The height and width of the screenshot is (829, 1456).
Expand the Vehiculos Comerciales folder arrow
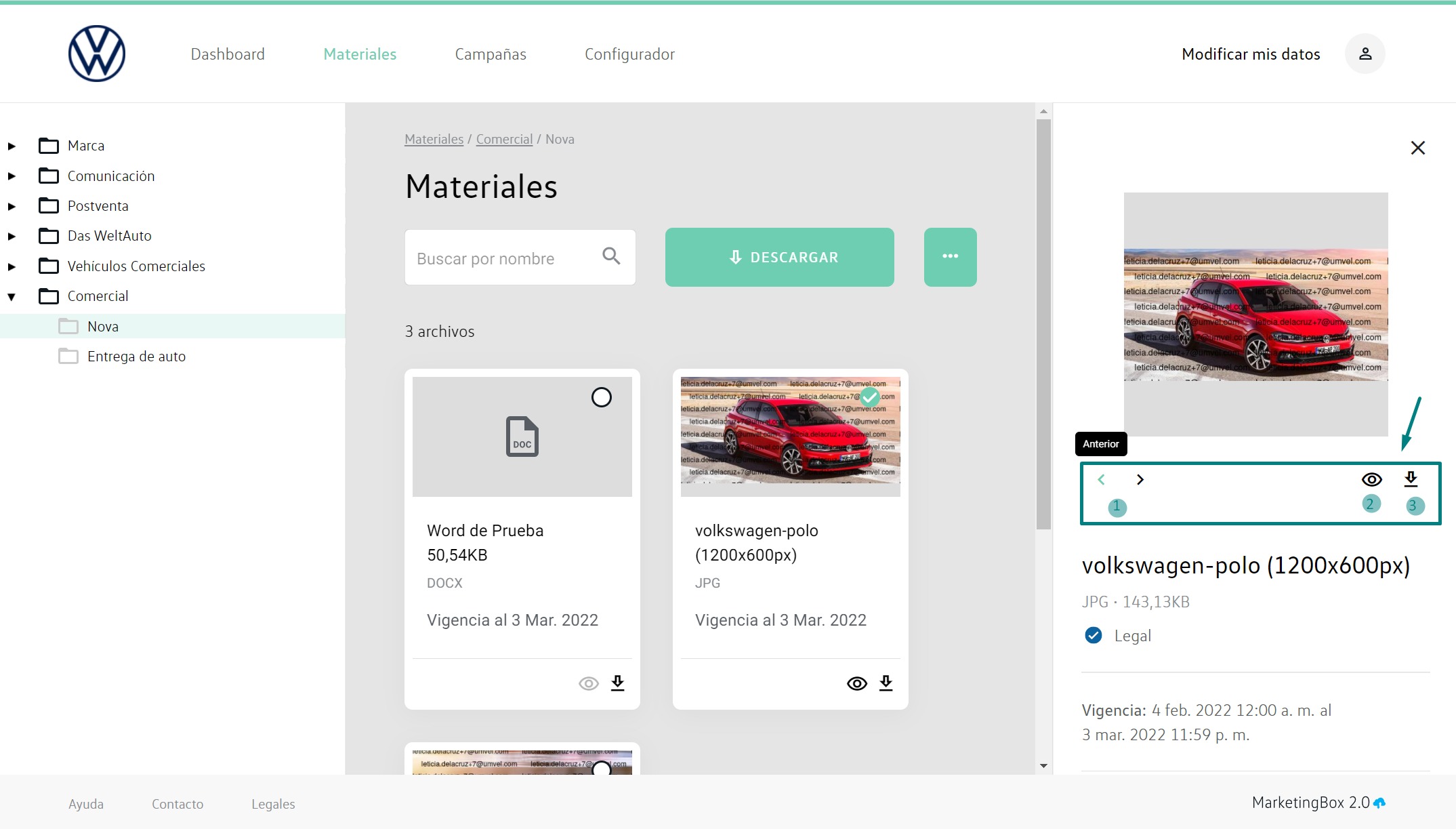12,266
